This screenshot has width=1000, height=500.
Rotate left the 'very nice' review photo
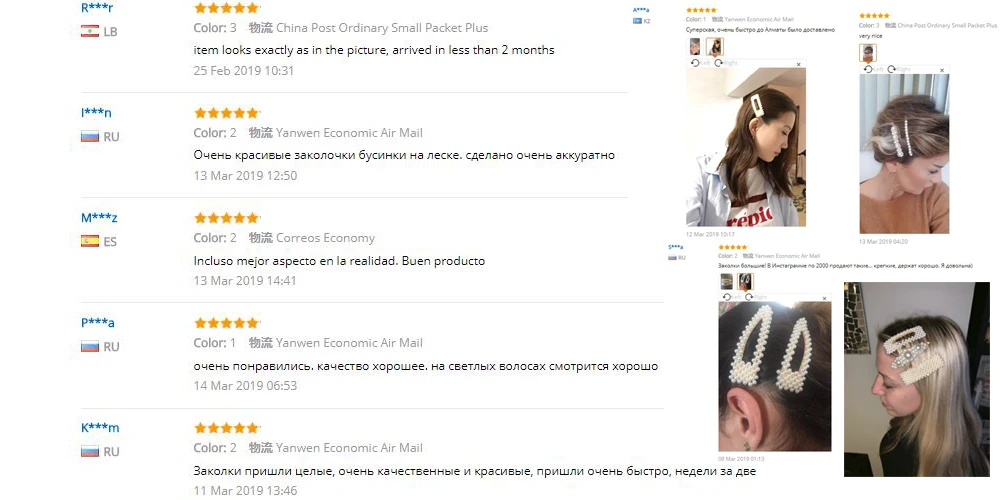(874, 69)
